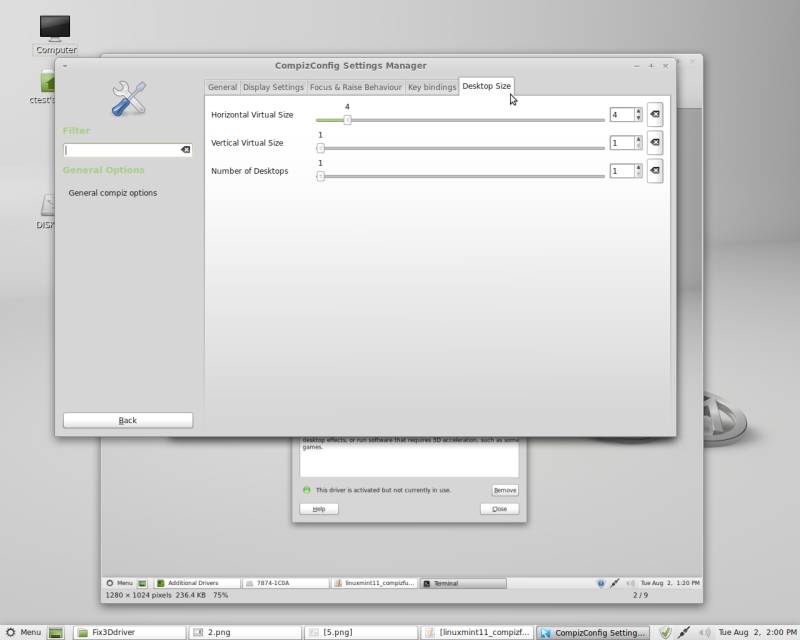Click the CompizConfig wrench and screwdriver icon
Screen dimensions: 800x640
pyautogui.click(x=129, y=99)
